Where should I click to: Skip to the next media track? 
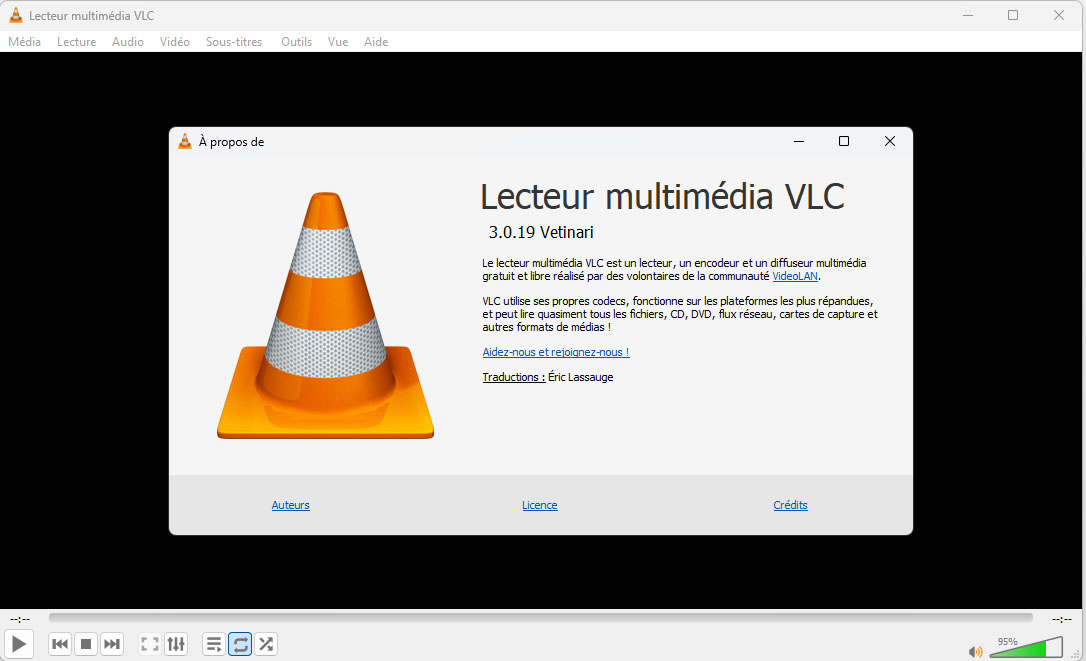pos(112,644)
